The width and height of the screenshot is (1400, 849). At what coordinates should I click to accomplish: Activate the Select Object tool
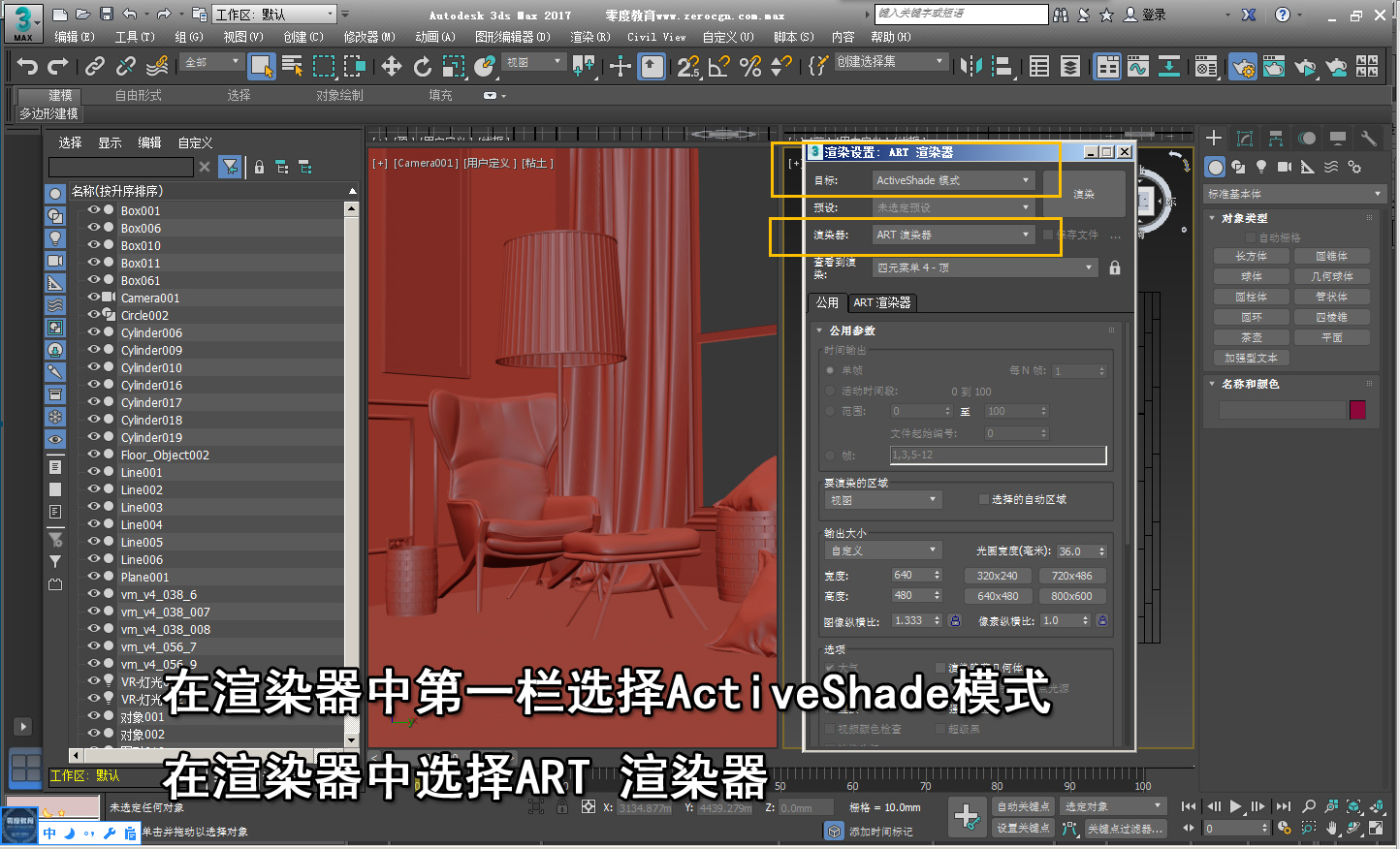pyautogui.click(x=262, y=66)
